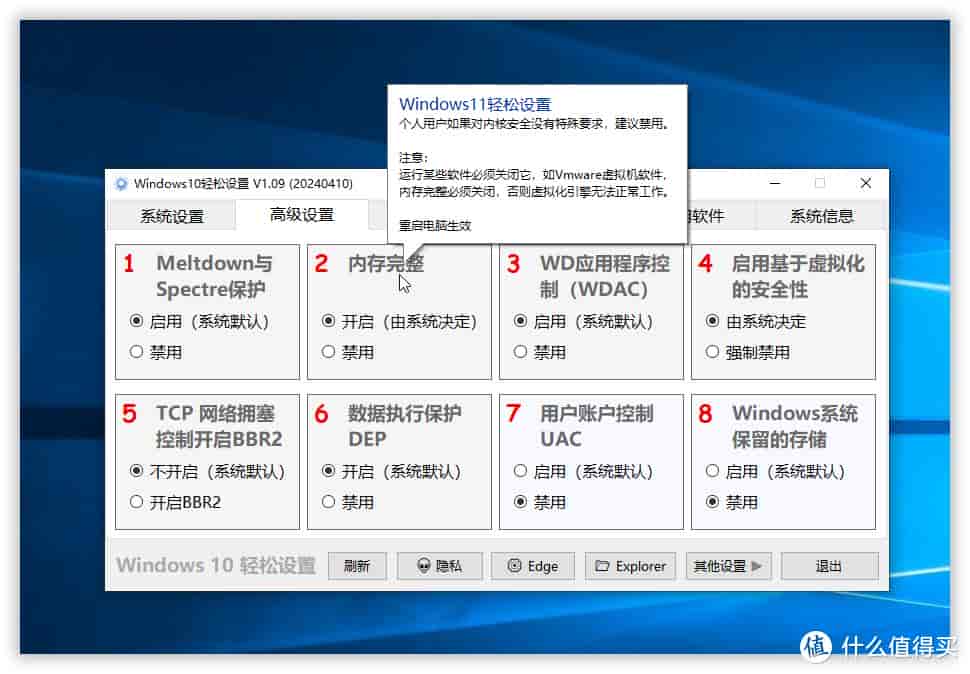Select Meltdown与Spectre保护 启用（系统默认）
The height and width of the screenshot is (674, 970).
[x=199, y=321]
